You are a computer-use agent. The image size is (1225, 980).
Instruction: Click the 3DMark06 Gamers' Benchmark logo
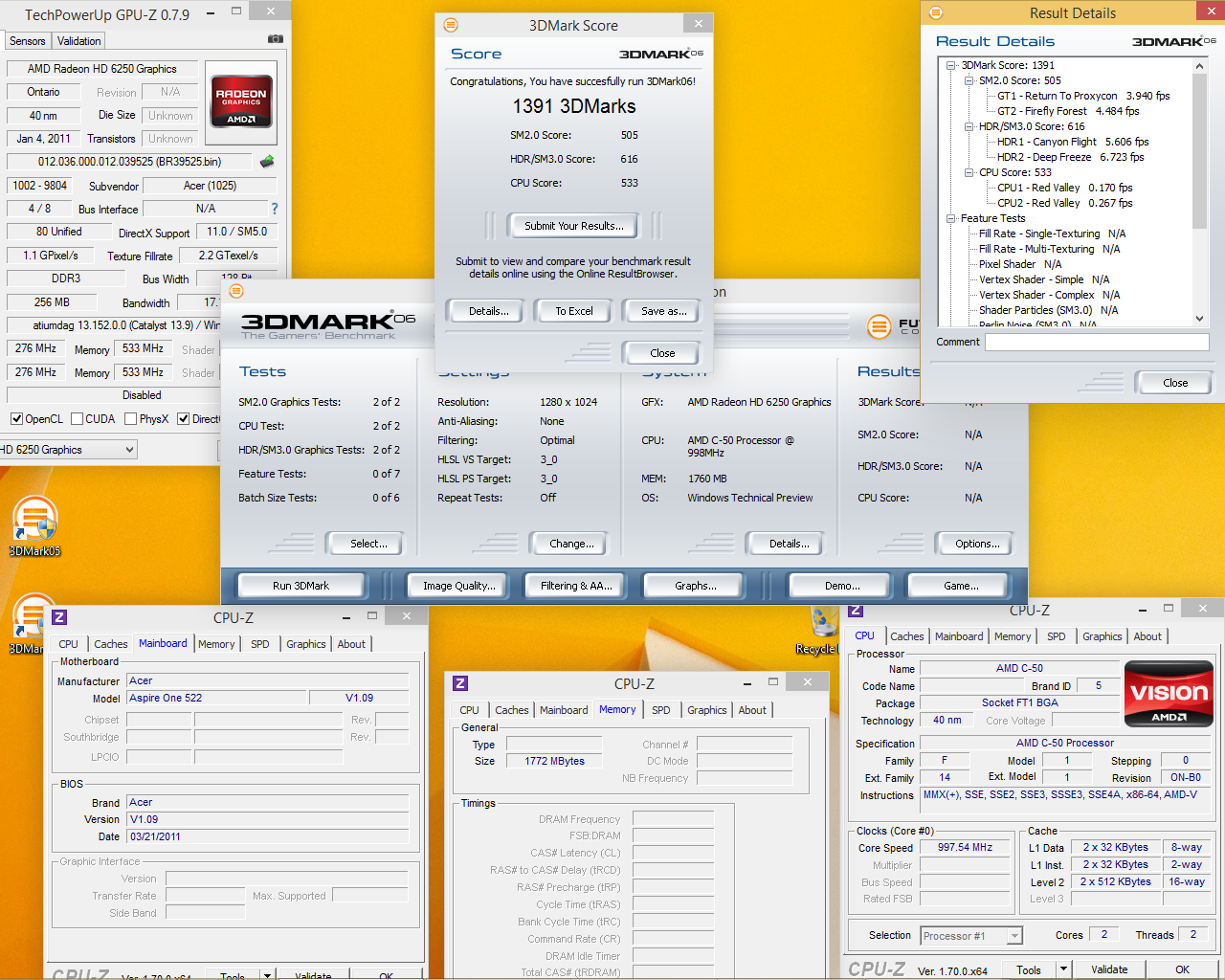(x=327, y=325)
